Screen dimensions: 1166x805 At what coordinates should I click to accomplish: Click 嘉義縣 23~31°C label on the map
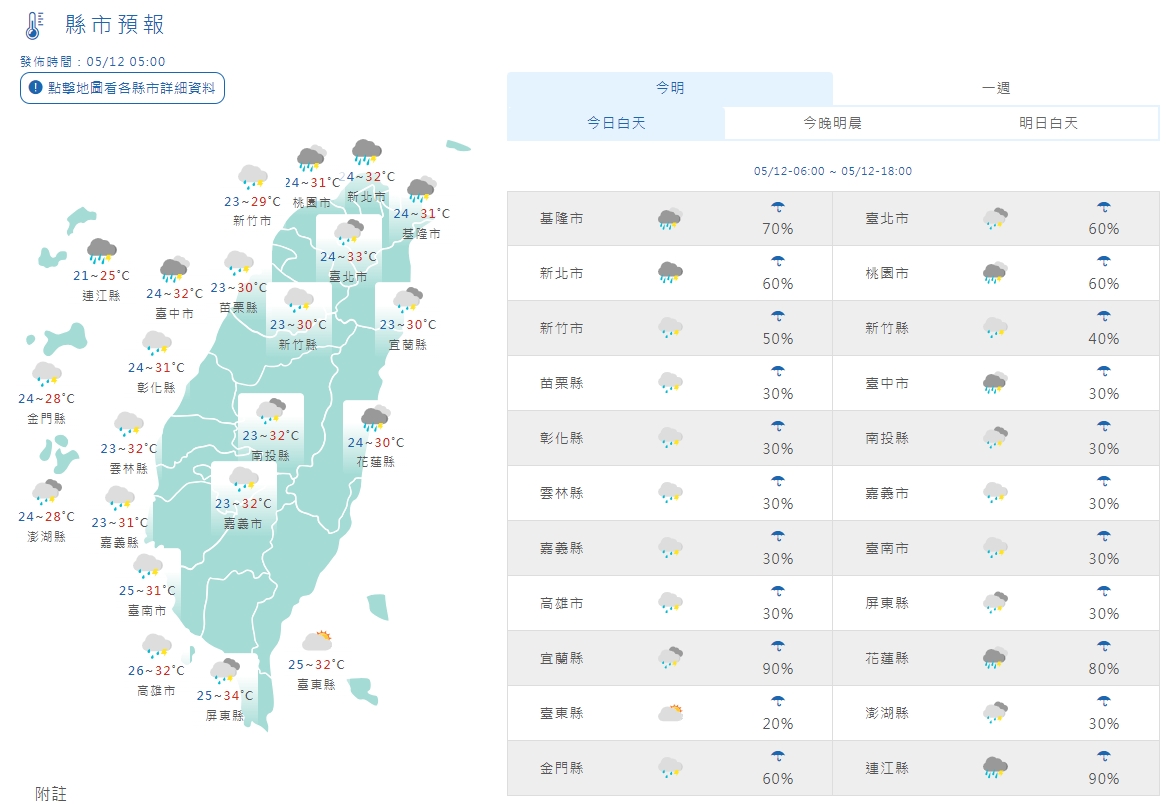120,532
